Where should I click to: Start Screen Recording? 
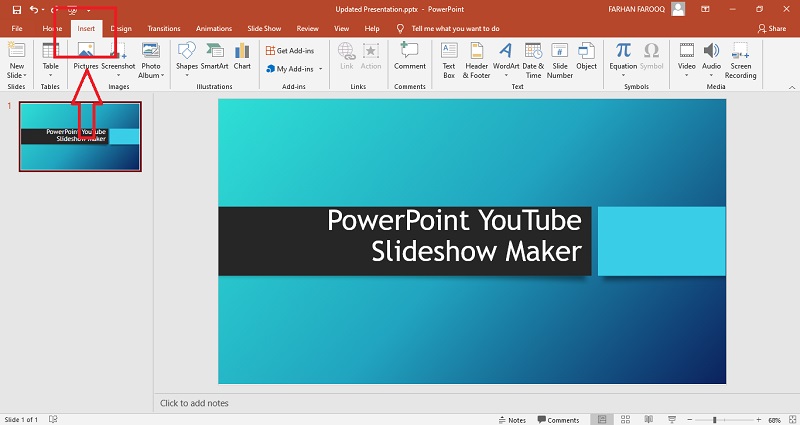point(740,60)
